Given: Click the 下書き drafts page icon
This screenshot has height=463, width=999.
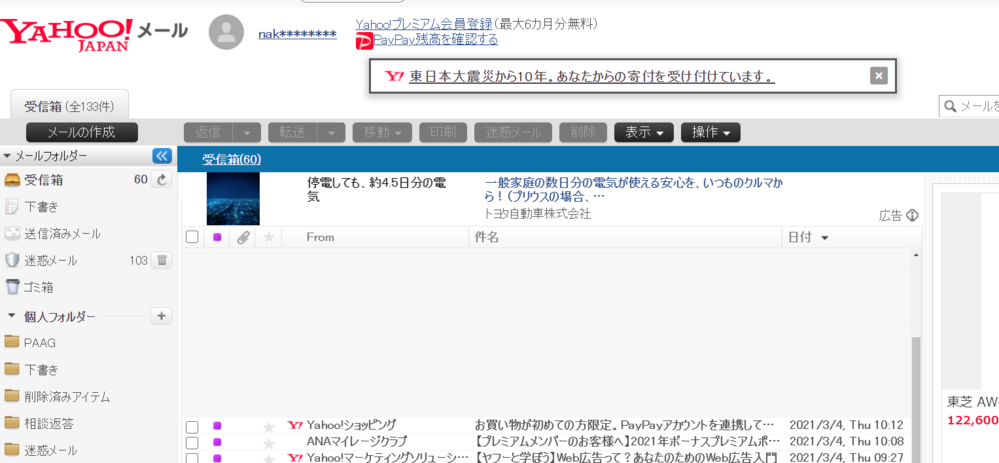Looking at the screenshot, I should tap(12, 207).
